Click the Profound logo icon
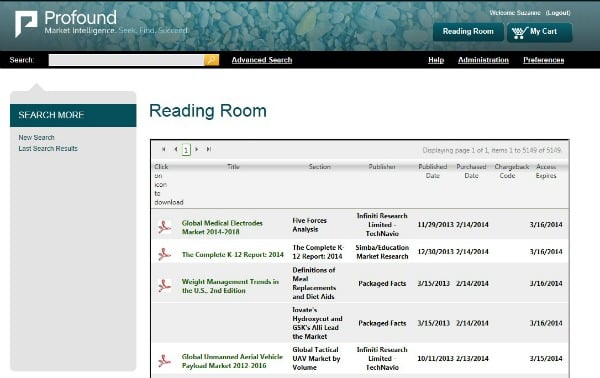This screenshot has width=600, height=378. 26,24
